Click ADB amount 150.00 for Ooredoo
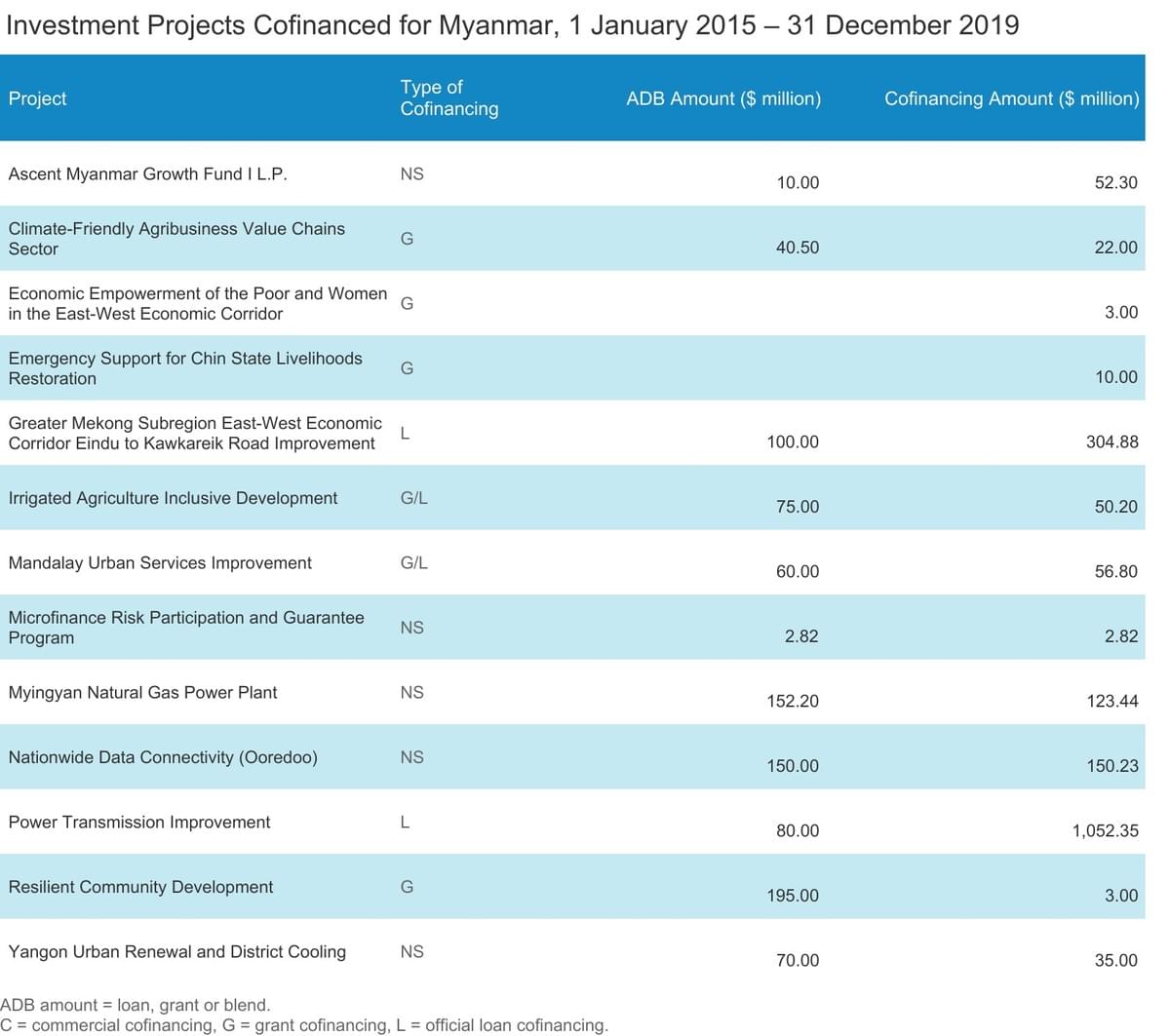 click(x=793, y=766)
